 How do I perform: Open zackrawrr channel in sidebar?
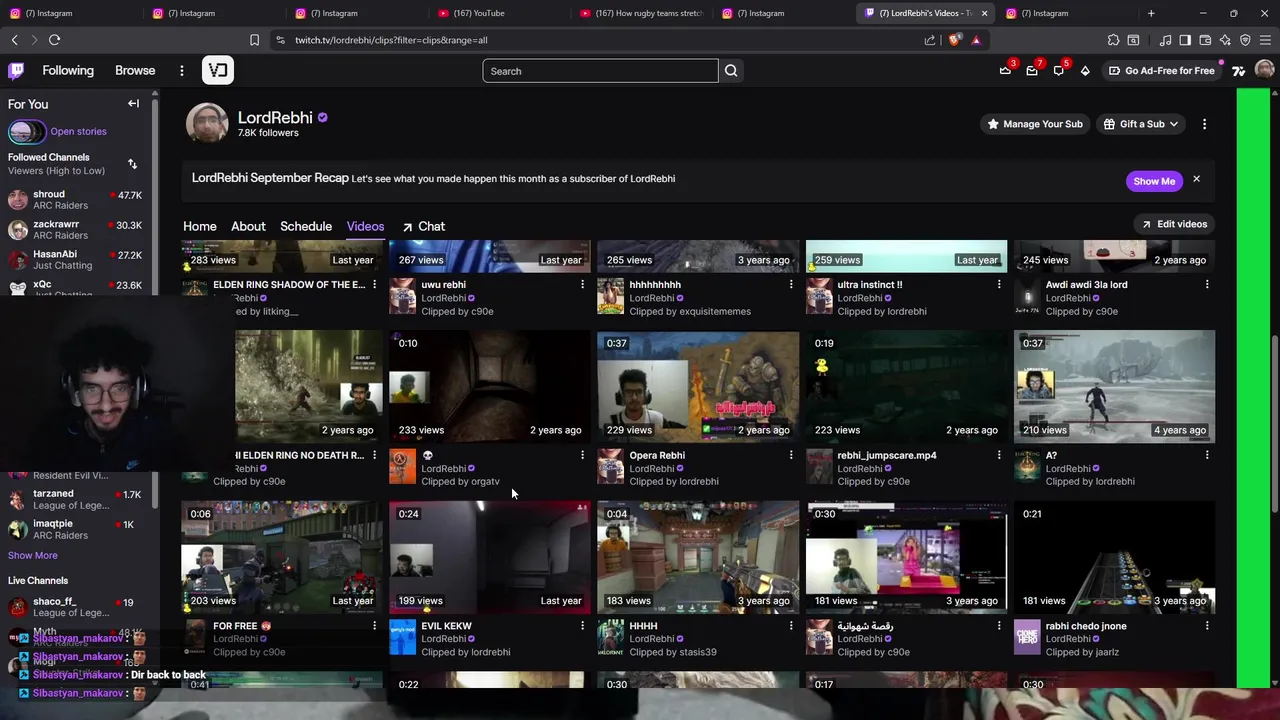point(75,230)
